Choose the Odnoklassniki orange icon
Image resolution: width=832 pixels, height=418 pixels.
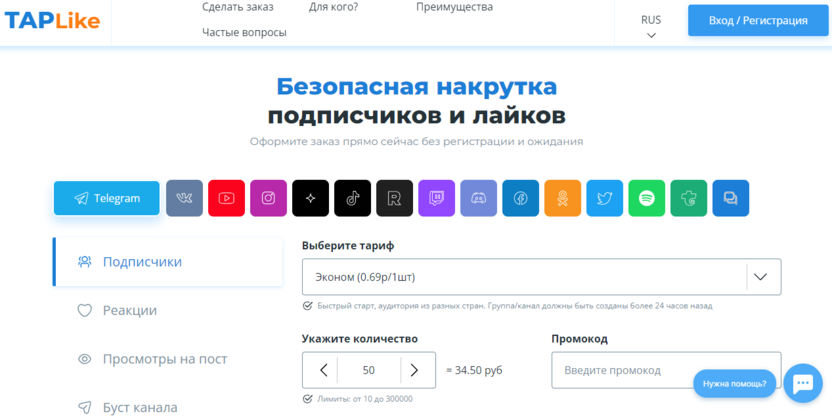(563, 198)
